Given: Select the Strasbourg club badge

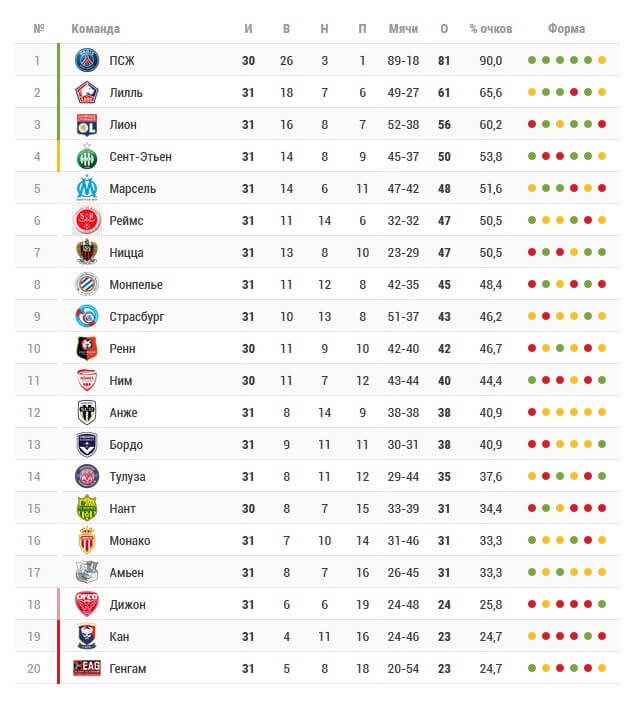Looking at the screenshot, I should (x=87, y=317).
